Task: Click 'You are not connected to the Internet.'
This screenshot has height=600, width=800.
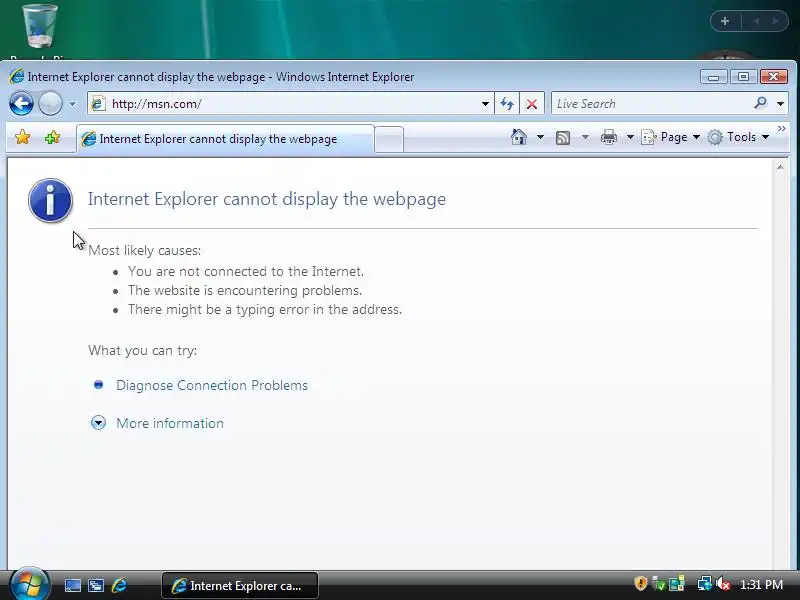Action: point(246,271)
